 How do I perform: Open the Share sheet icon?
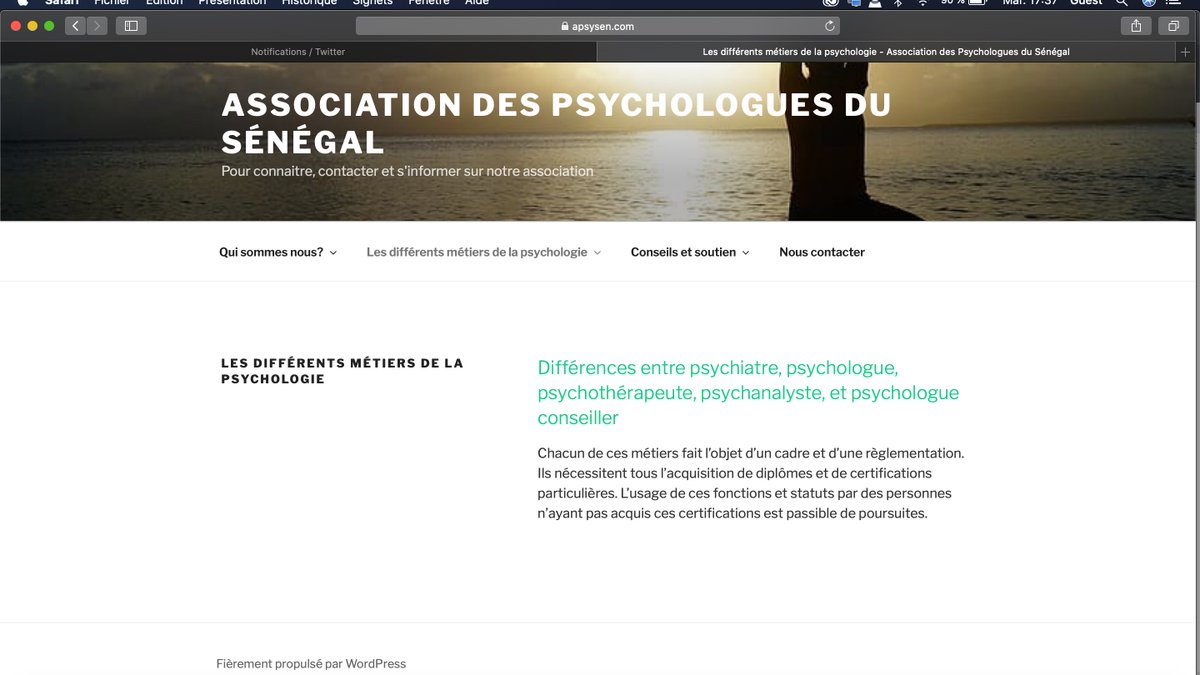[1136, 26]
